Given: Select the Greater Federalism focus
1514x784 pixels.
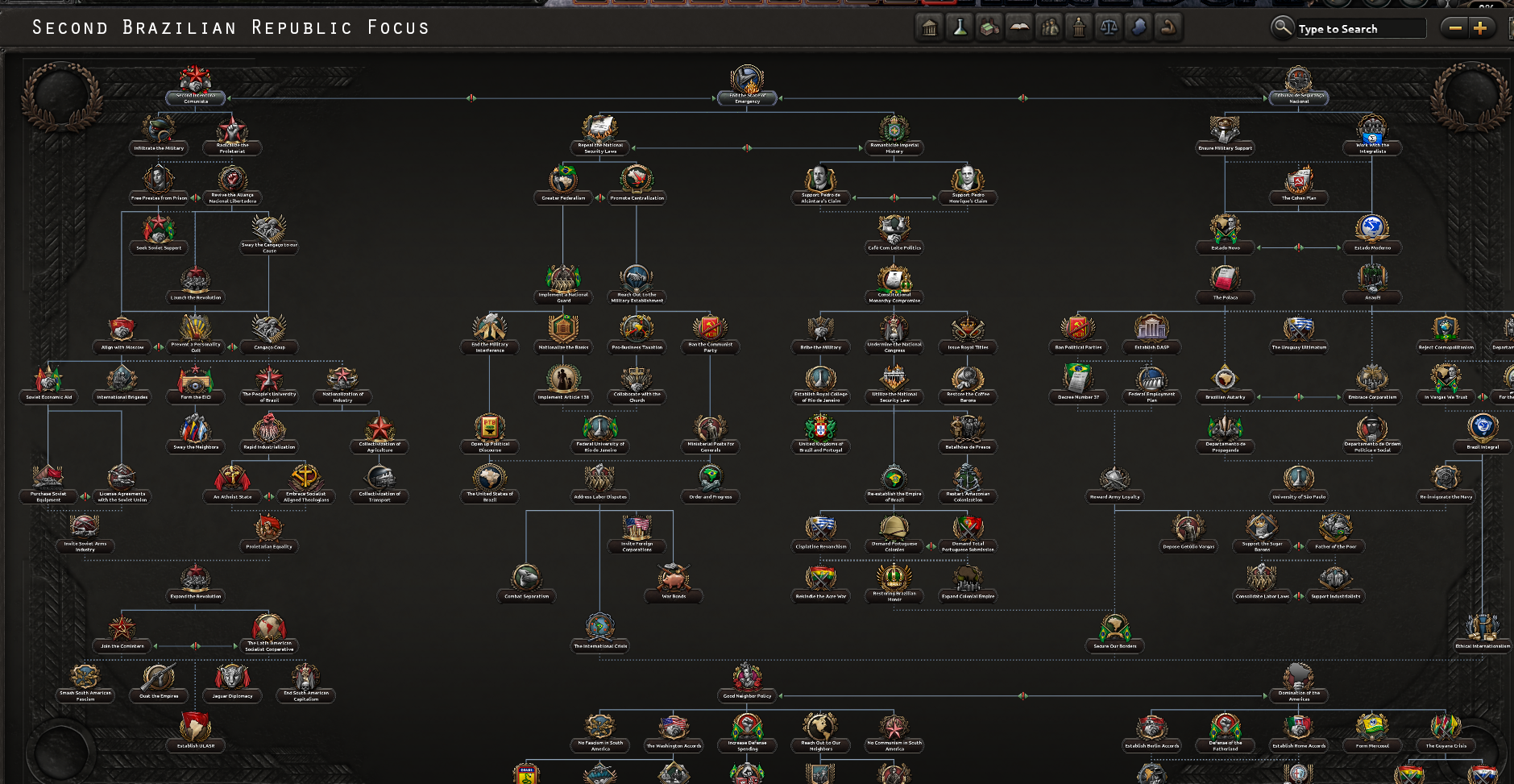Looking at the screenshot, I should [563, 185].
